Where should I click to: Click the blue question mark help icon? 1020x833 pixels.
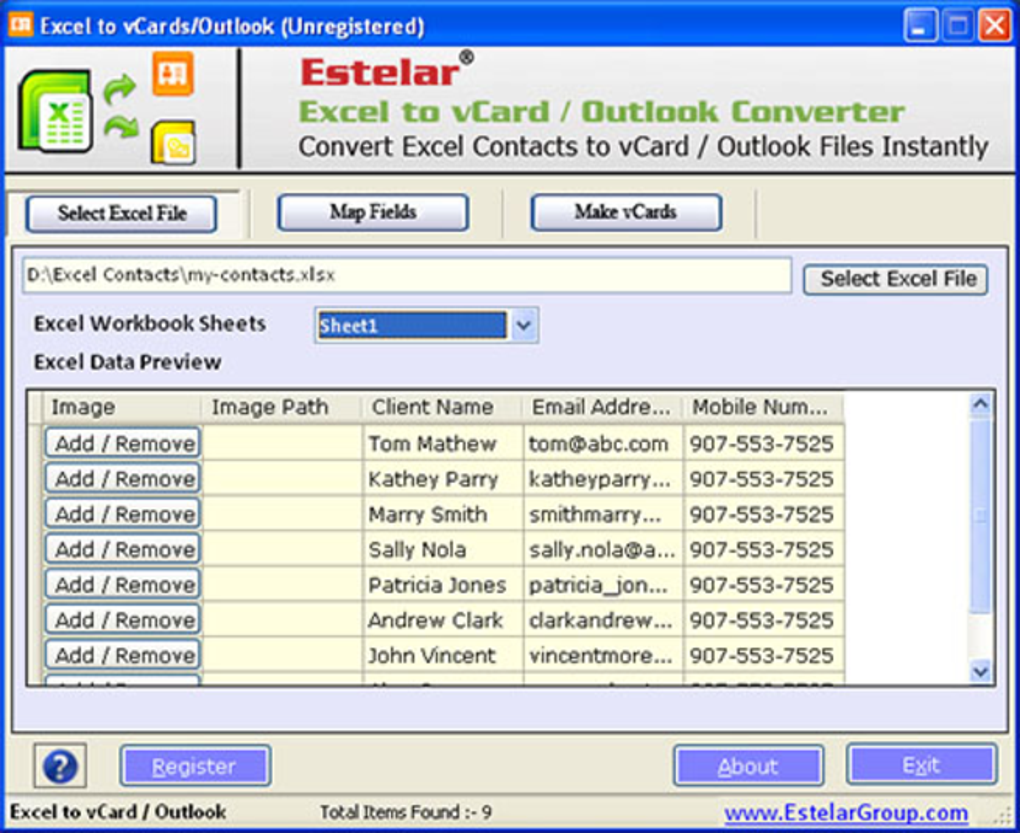(60, 766)
